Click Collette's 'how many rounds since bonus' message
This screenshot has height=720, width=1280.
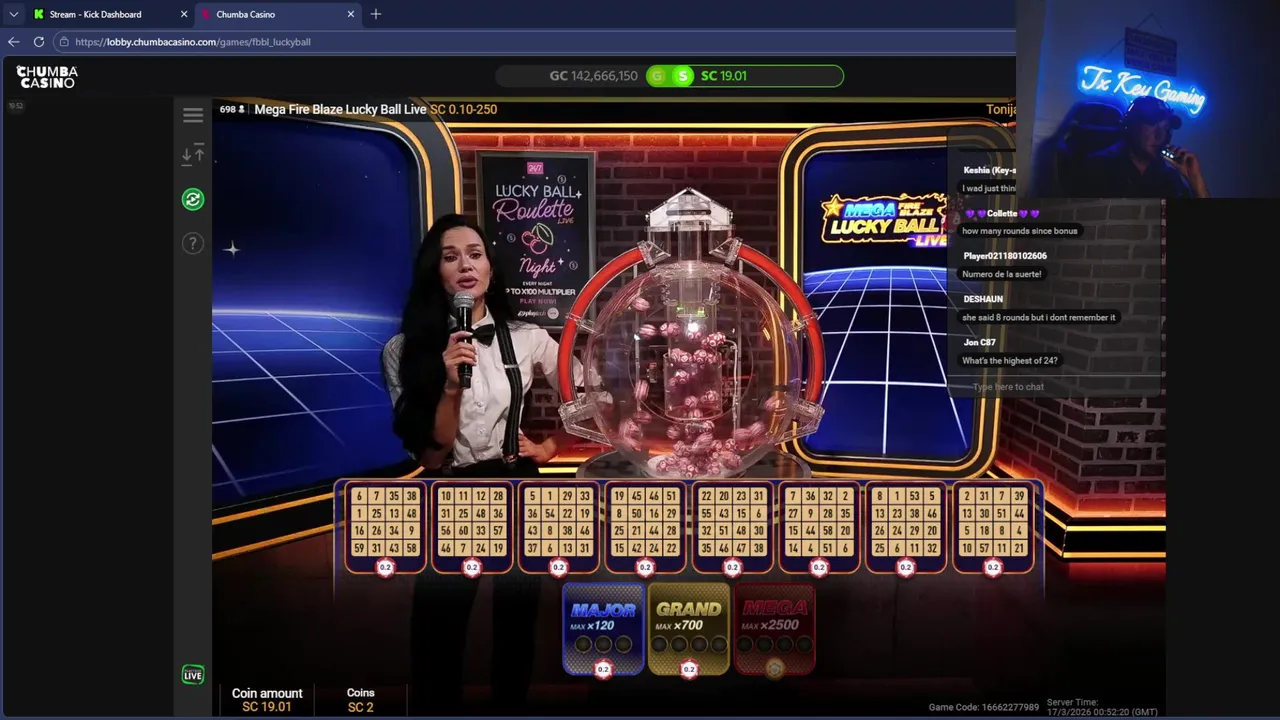click(1020, 231)
